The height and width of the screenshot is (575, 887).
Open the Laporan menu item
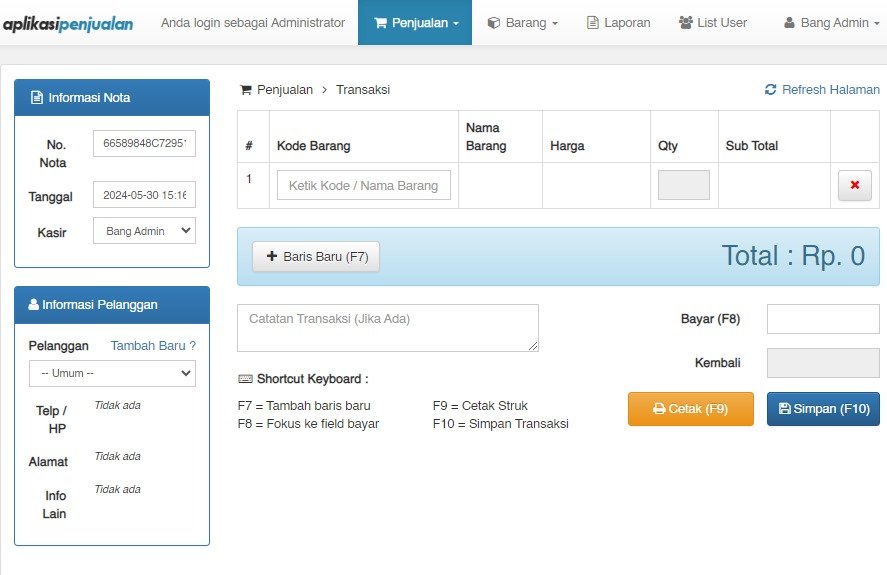click(618, 23)
